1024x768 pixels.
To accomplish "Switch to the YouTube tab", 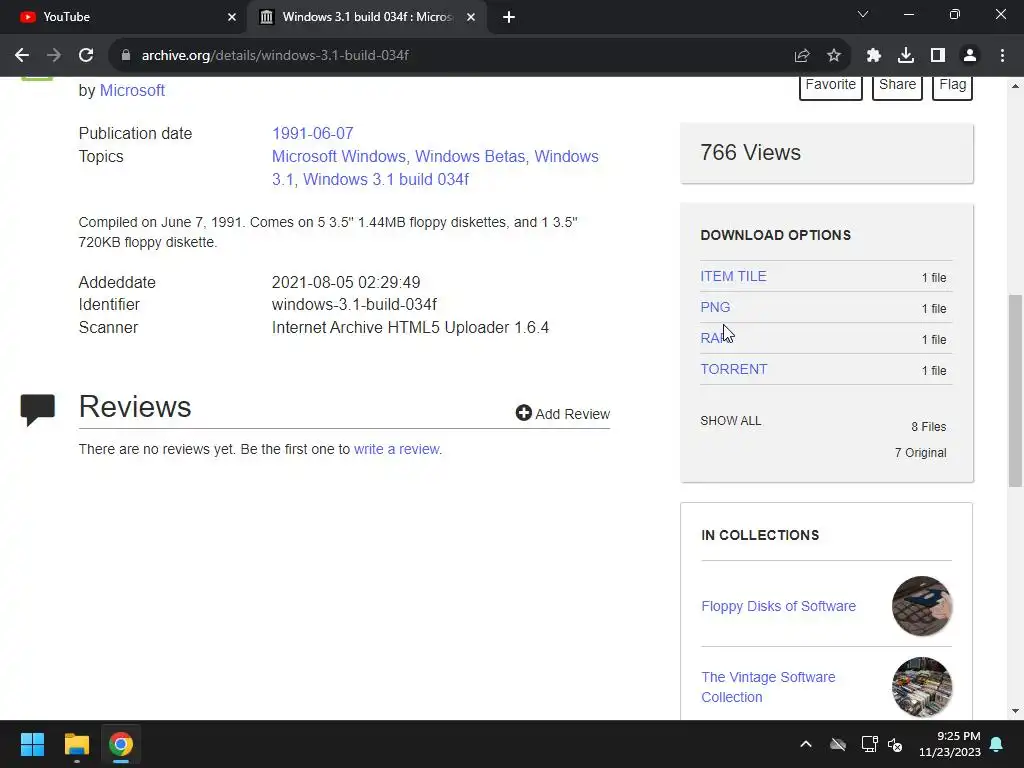I will click(124, 17).
